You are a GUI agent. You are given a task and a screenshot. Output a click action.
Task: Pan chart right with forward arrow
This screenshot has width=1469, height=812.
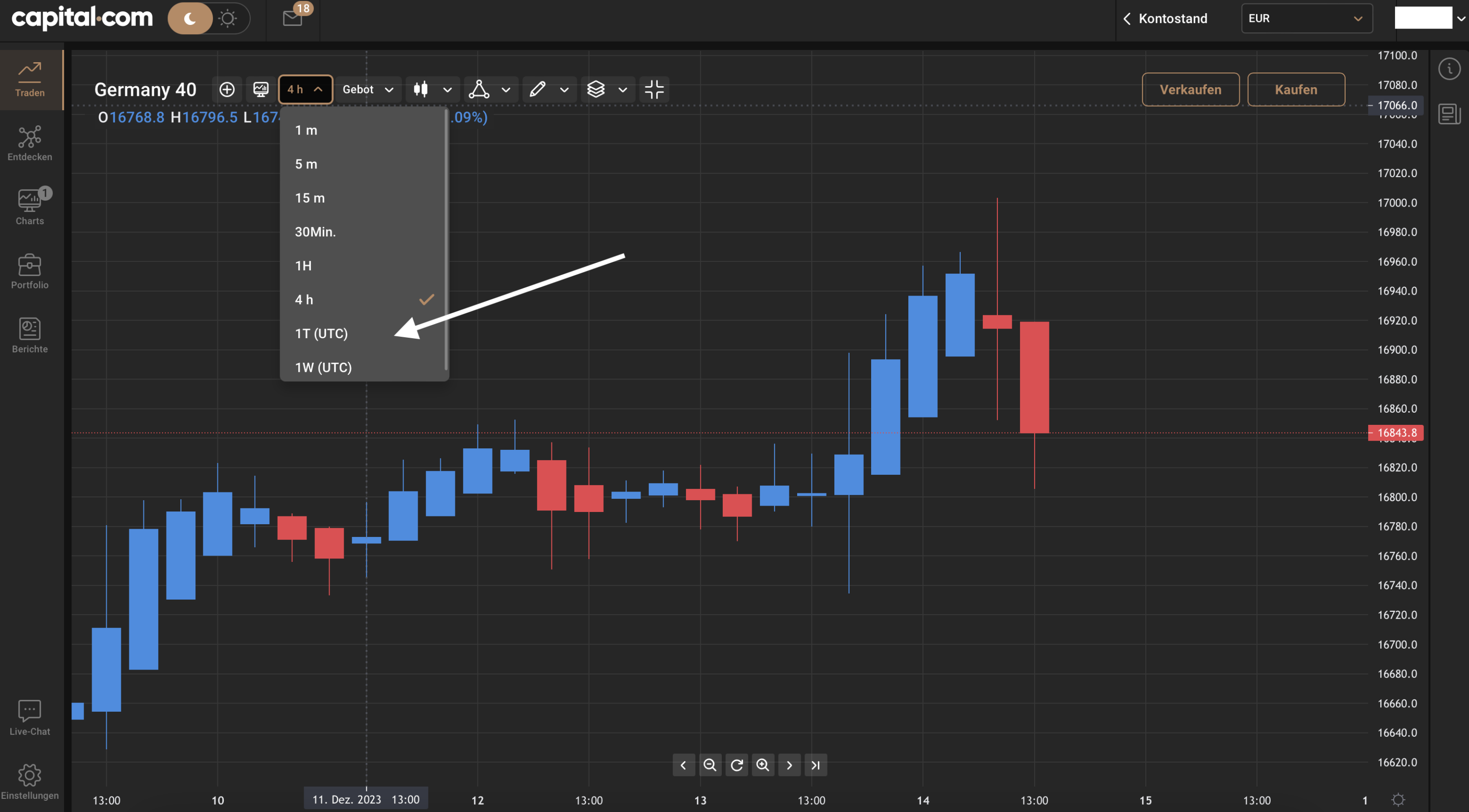789,765
